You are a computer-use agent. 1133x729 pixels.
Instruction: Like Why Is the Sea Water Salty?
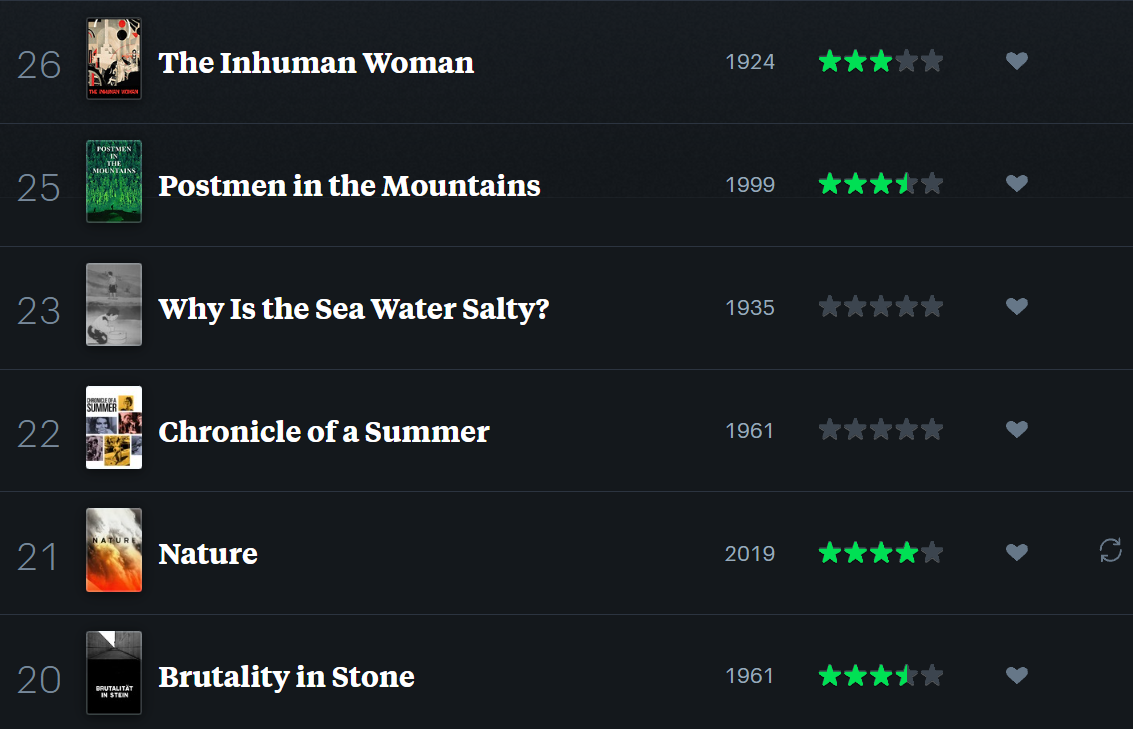[1016, 307]
